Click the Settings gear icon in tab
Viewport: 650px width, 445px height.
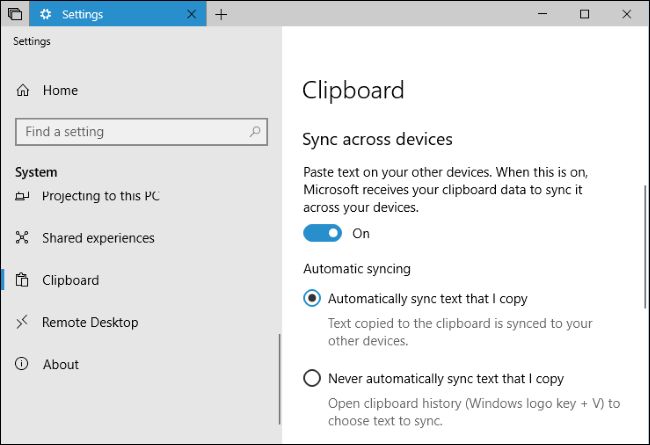(x=45, y=14)
